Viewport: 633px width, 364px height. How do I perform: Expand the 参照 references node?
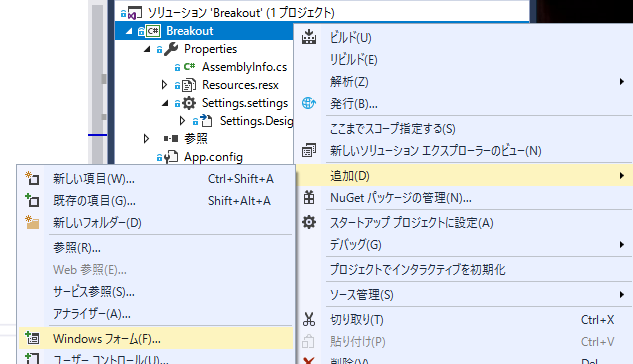pyautogui.click(x=146, y=139)
